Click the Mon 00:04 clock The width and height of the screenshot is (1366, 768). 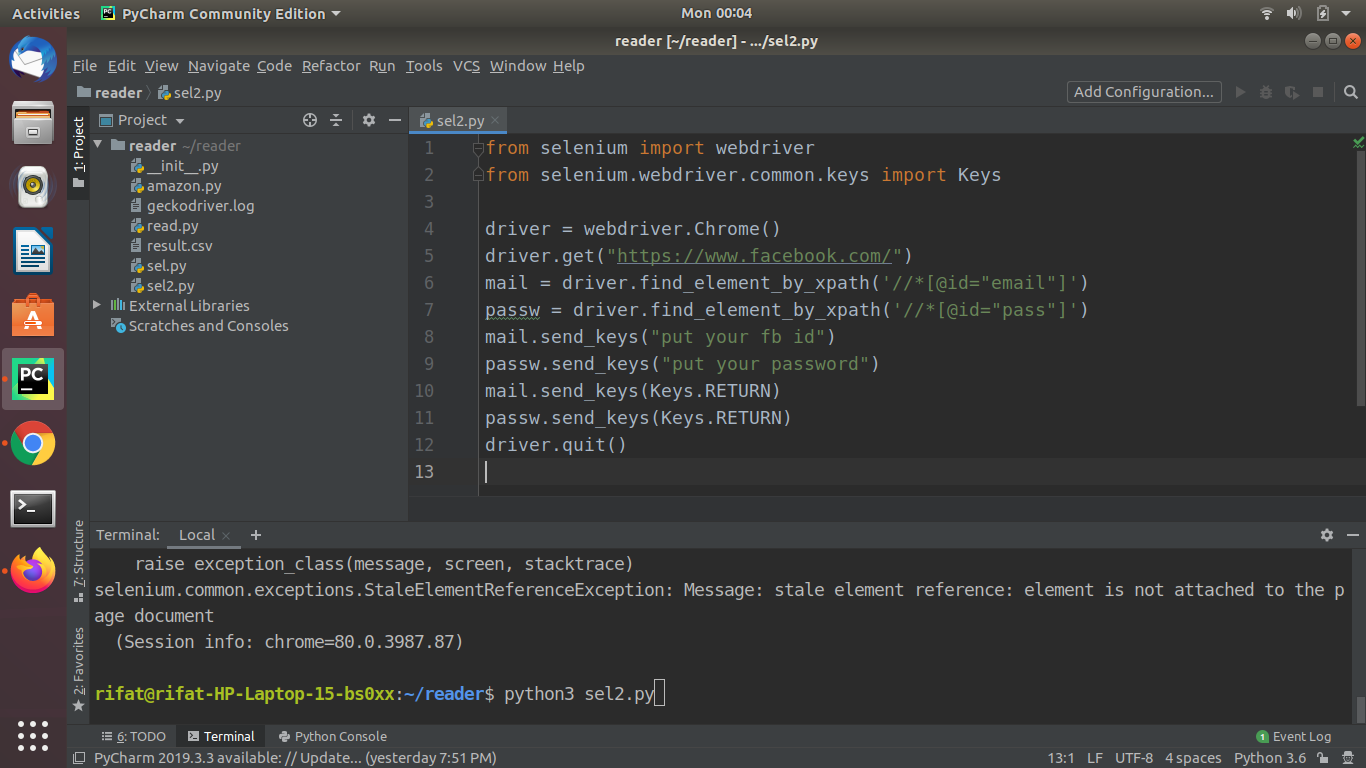tap(716, 13)
